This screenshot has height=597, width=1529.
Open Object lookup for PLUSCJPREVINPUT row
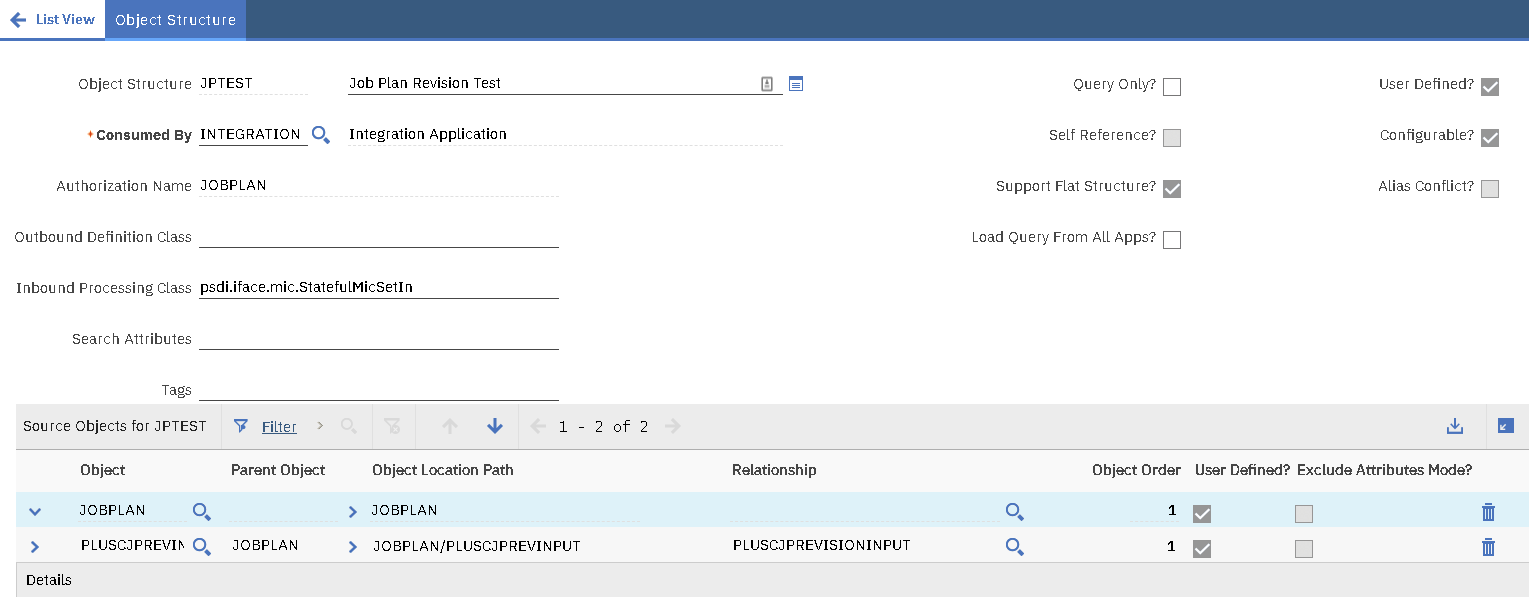202,547
